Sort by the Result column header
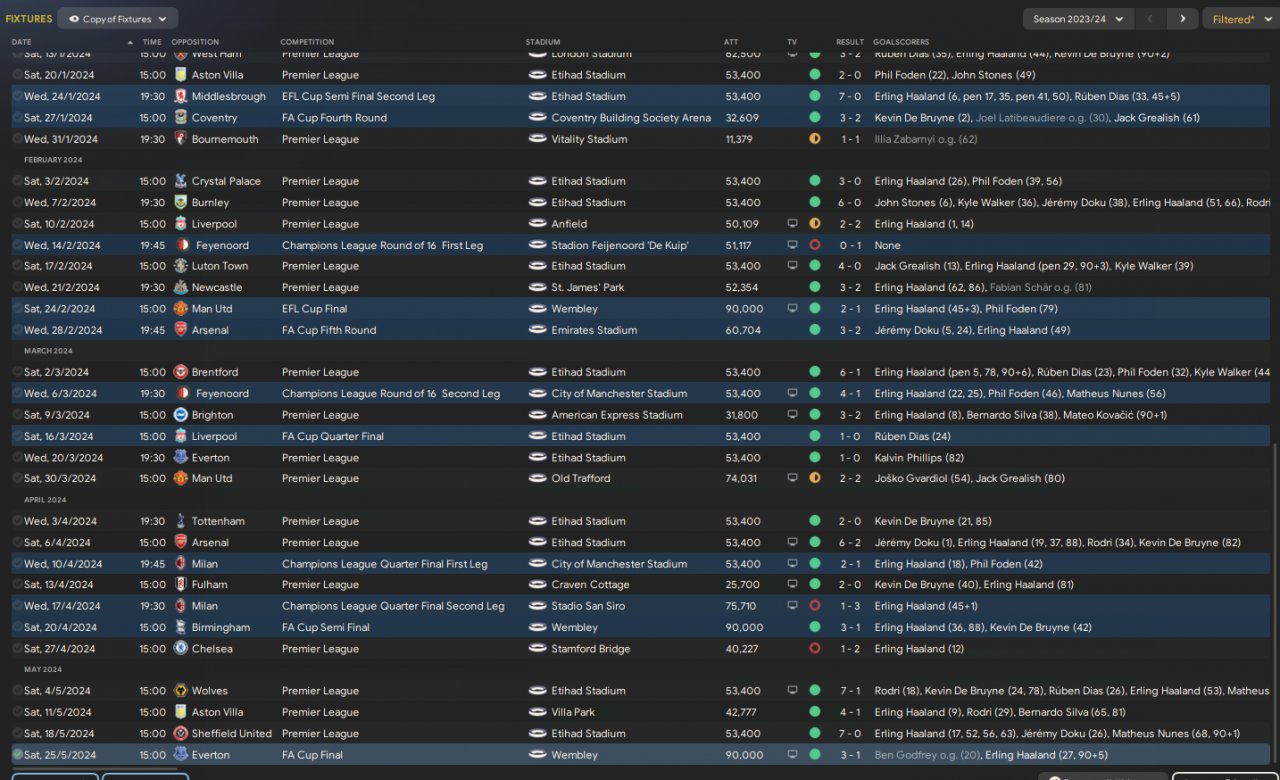The width and height of the screenshot is (1280, 780). tap(850, 42)
